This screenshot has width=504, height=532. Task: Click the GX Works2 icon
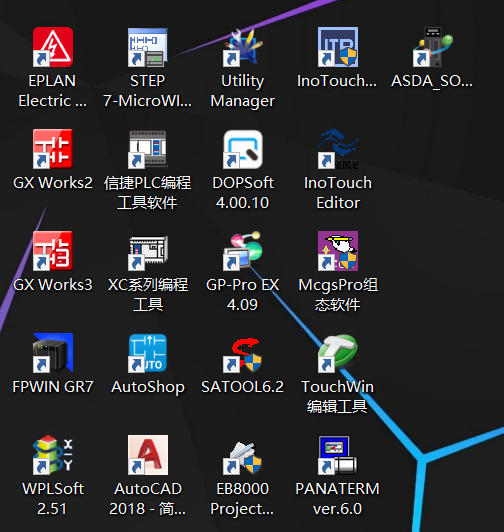tap(53, 149)
